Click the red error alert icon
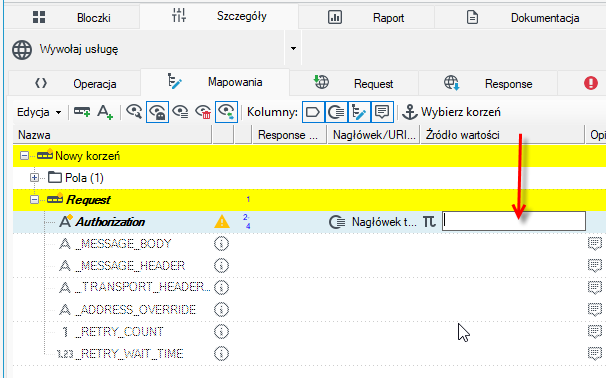The height and width of the screenshot is (378, 606). [591, 83]
